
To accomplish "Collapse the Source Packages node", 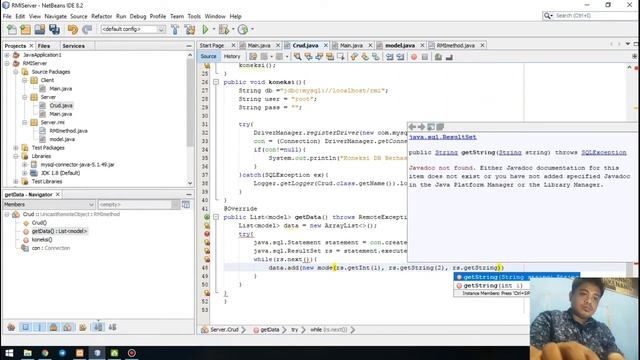I will (x=16, y=72).
